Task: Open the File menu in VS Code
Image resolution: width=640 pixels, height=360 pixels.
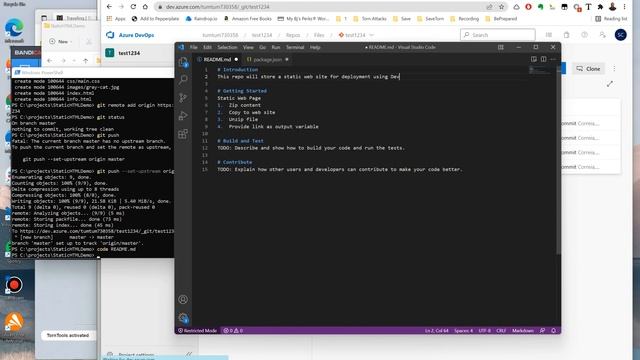Action: (x=193, y=47)
